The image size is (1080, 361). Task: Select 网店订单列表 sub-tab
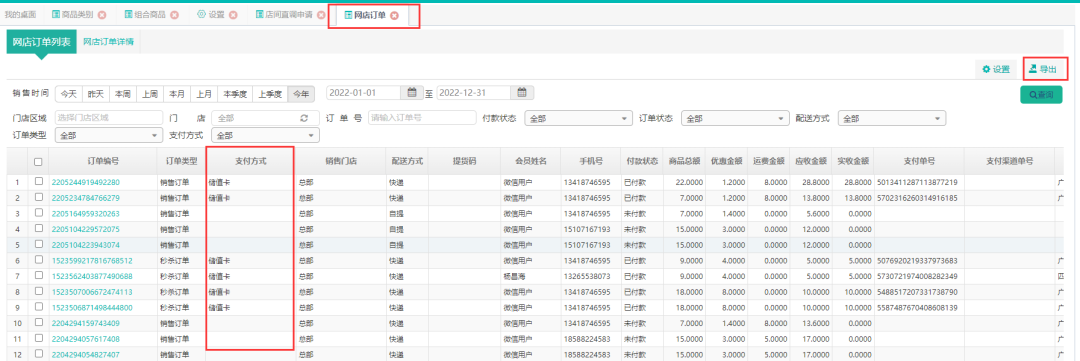click(41, 42)
